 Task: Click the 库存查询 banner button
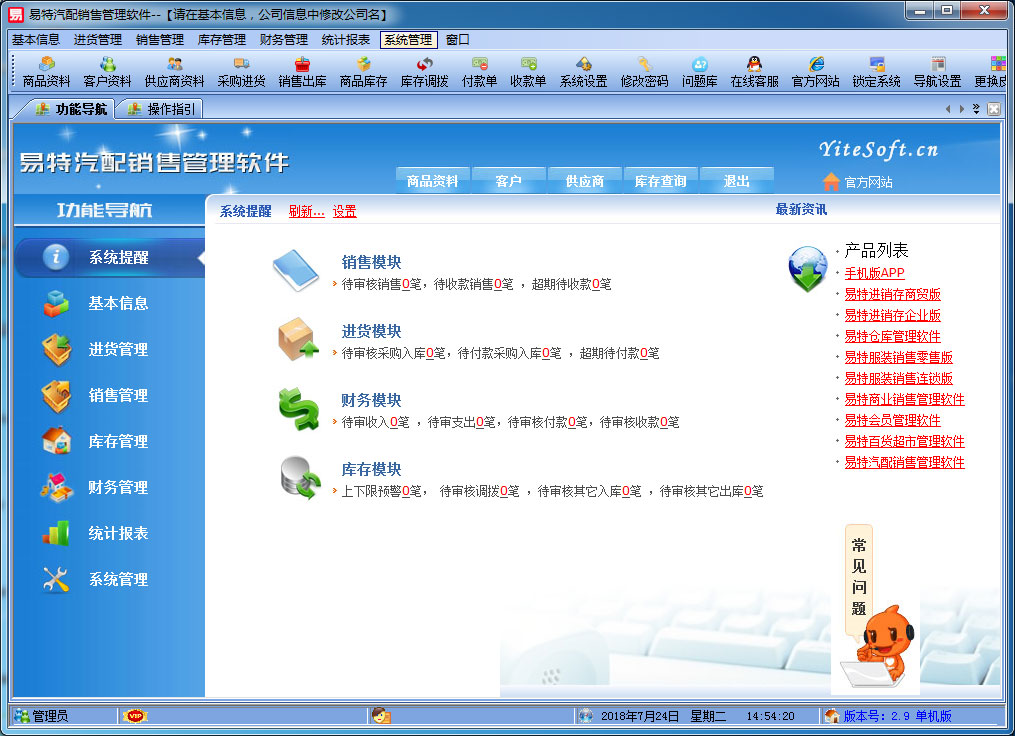point(660,181)
